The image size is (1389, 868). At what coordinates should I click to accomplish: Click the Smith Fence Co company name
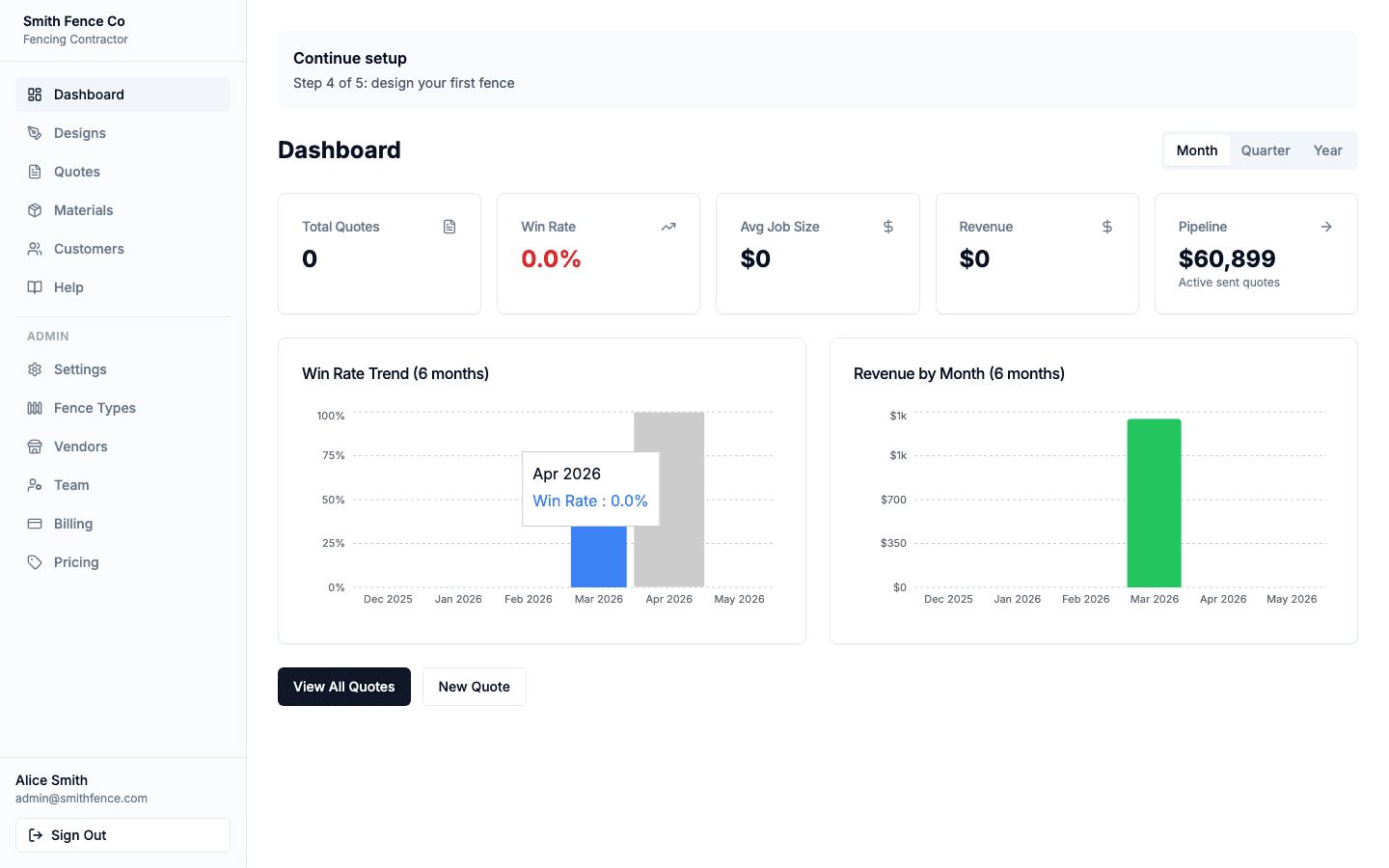click(x=74, y=21)
